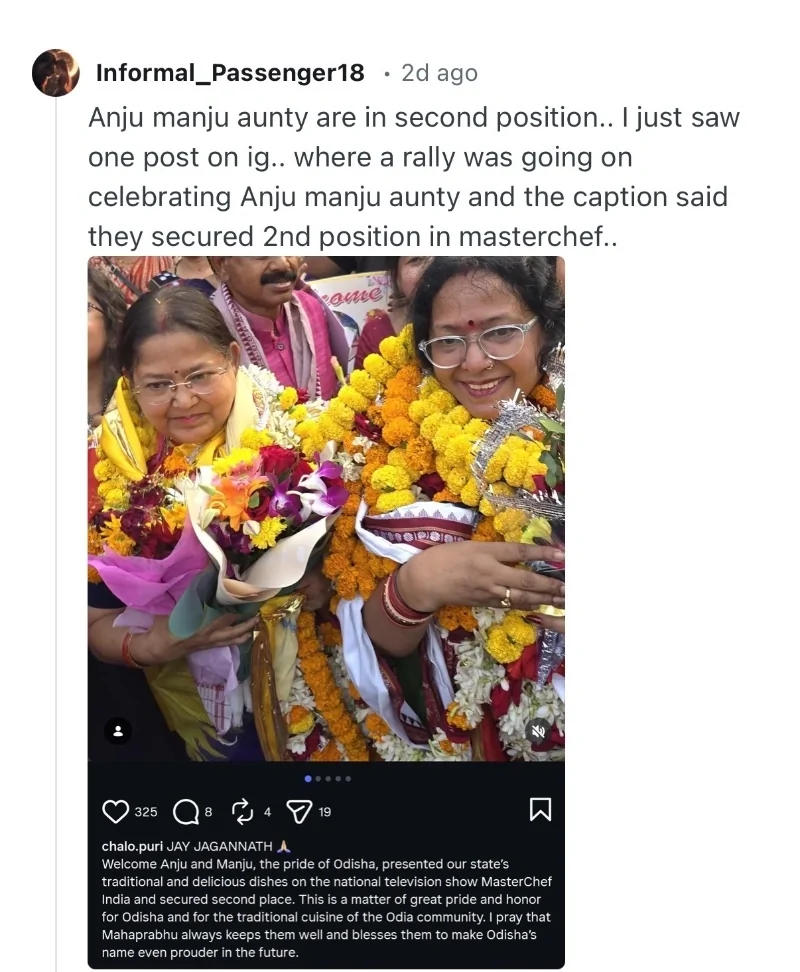The height and width of the screenshot is (972, 800).
Task: Open comments via the speech bubble icon
Action: pyautogui.click(x=186, y=811)
